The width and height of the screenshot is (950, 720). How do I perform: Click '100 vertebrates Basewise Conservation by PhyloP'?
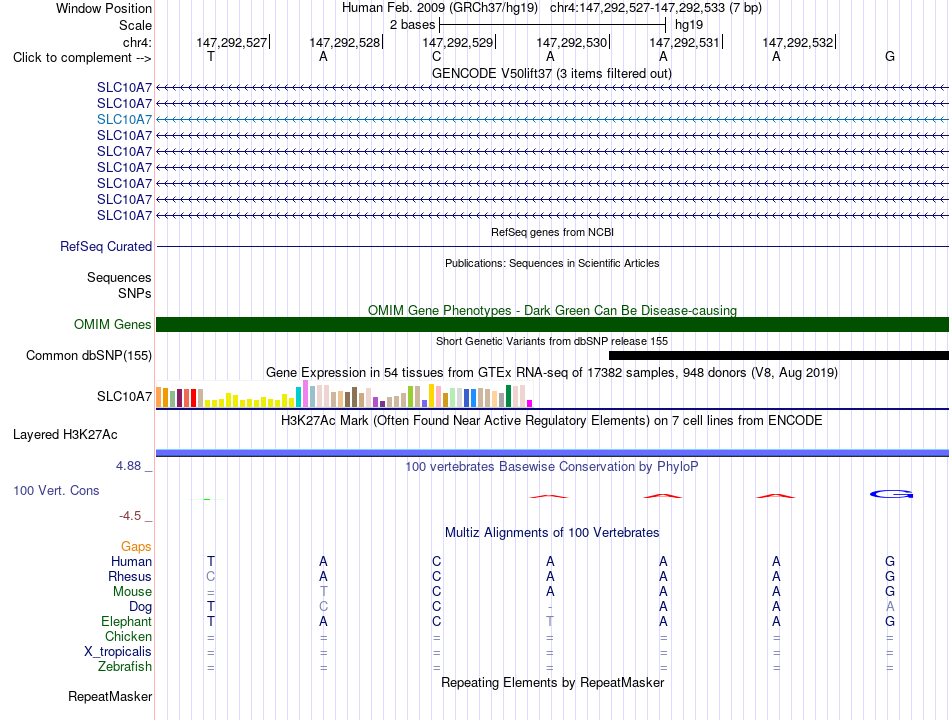(552, 467)
